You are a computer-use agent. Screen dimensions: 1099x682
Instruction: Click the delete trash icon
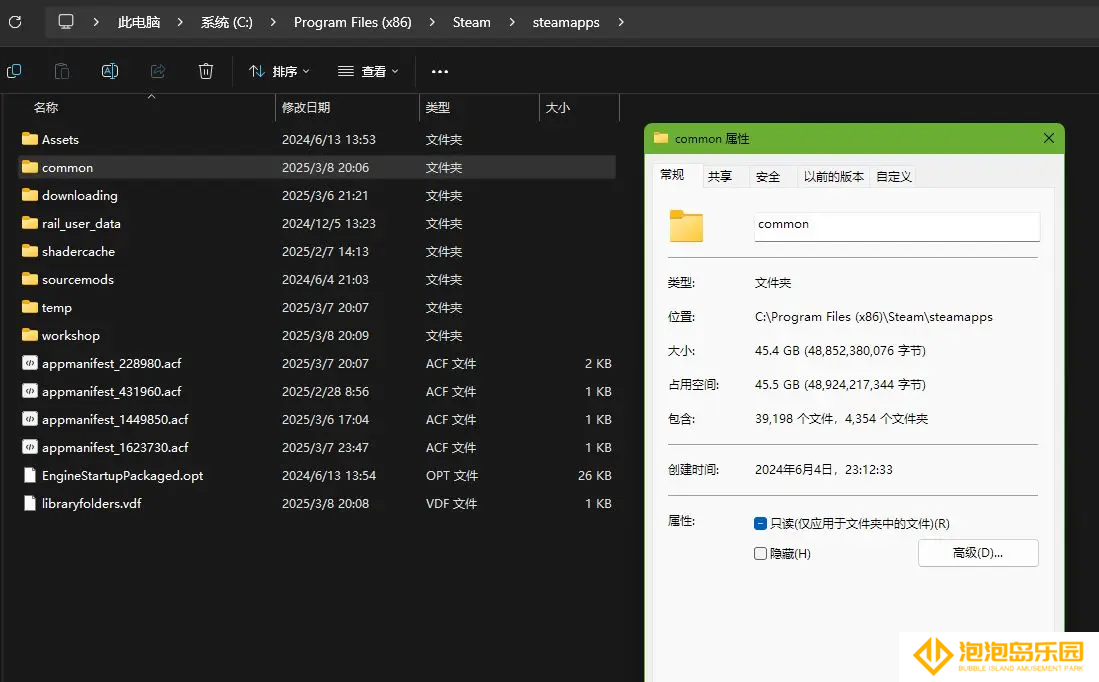tap(206, 71)
